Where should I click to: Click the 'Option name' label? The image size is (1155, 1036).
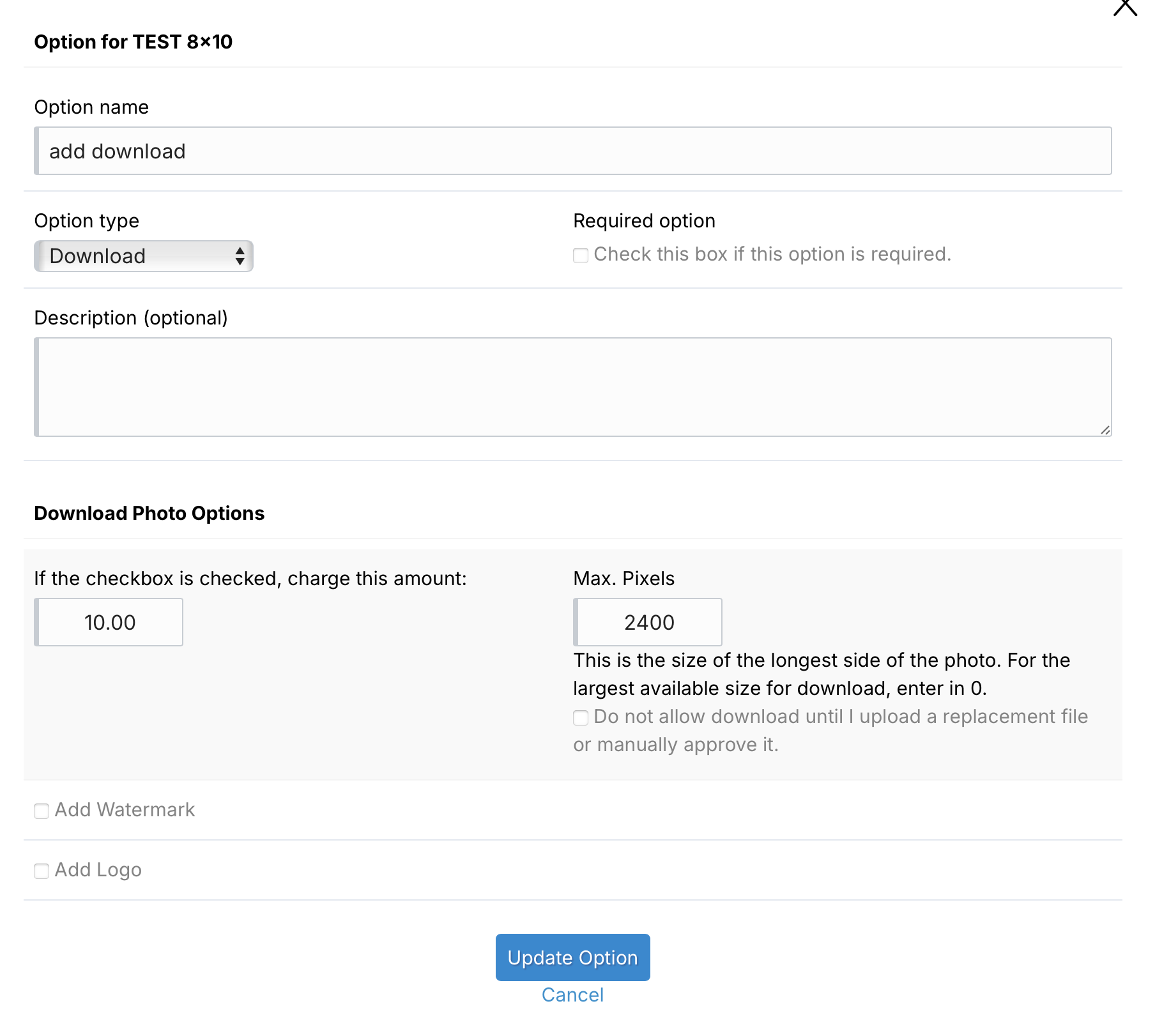91,107
